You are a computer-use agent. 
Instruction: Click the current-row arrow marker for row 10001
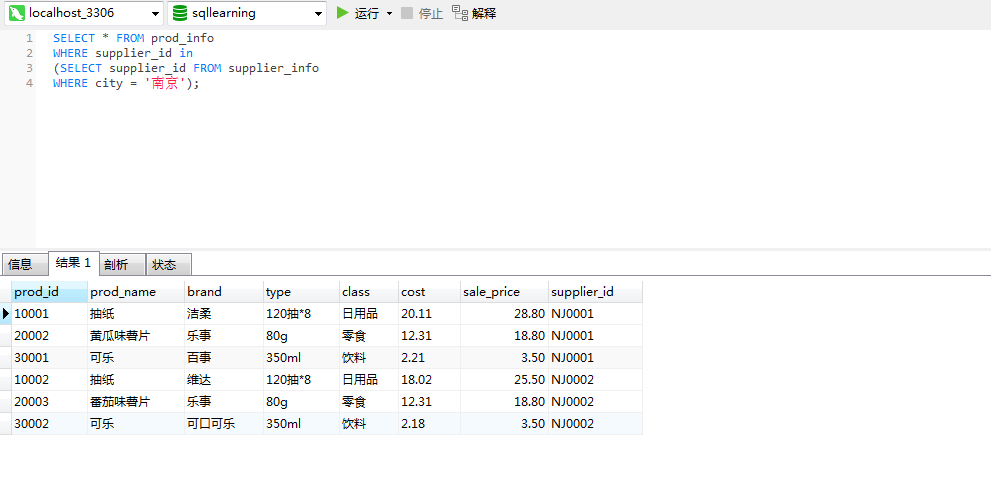pyautogui.click(x=6, y=313)
